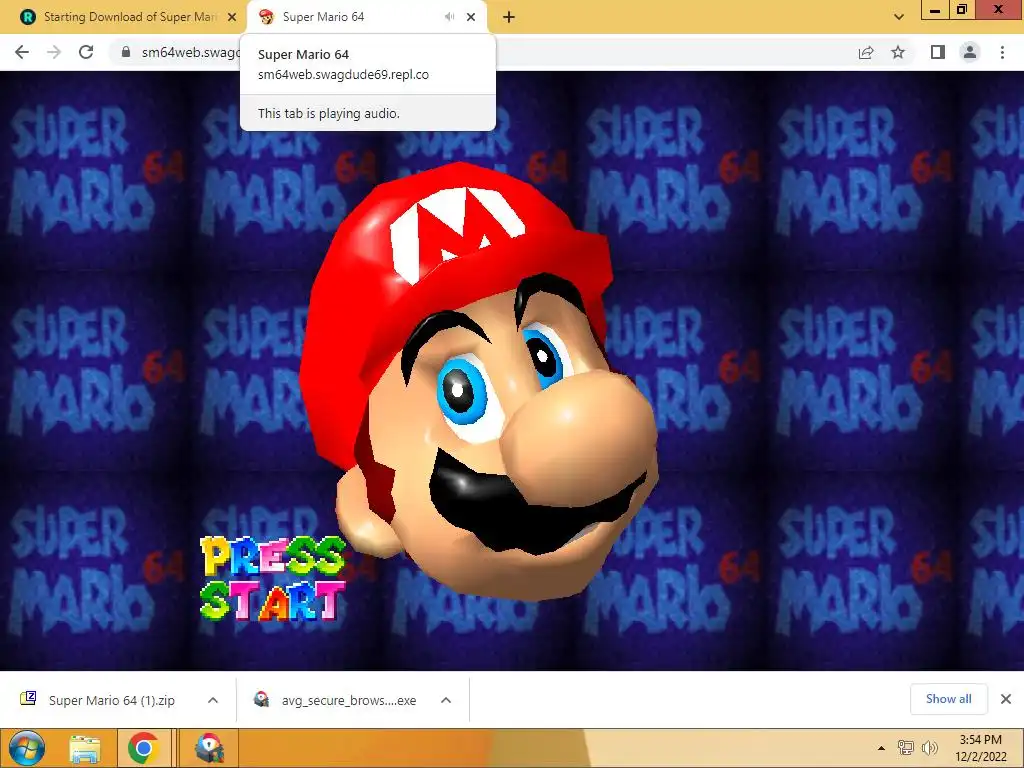The height and width of the screenshot is (768, 1024).
Task: Go back to the previous page
Action: 22,52
